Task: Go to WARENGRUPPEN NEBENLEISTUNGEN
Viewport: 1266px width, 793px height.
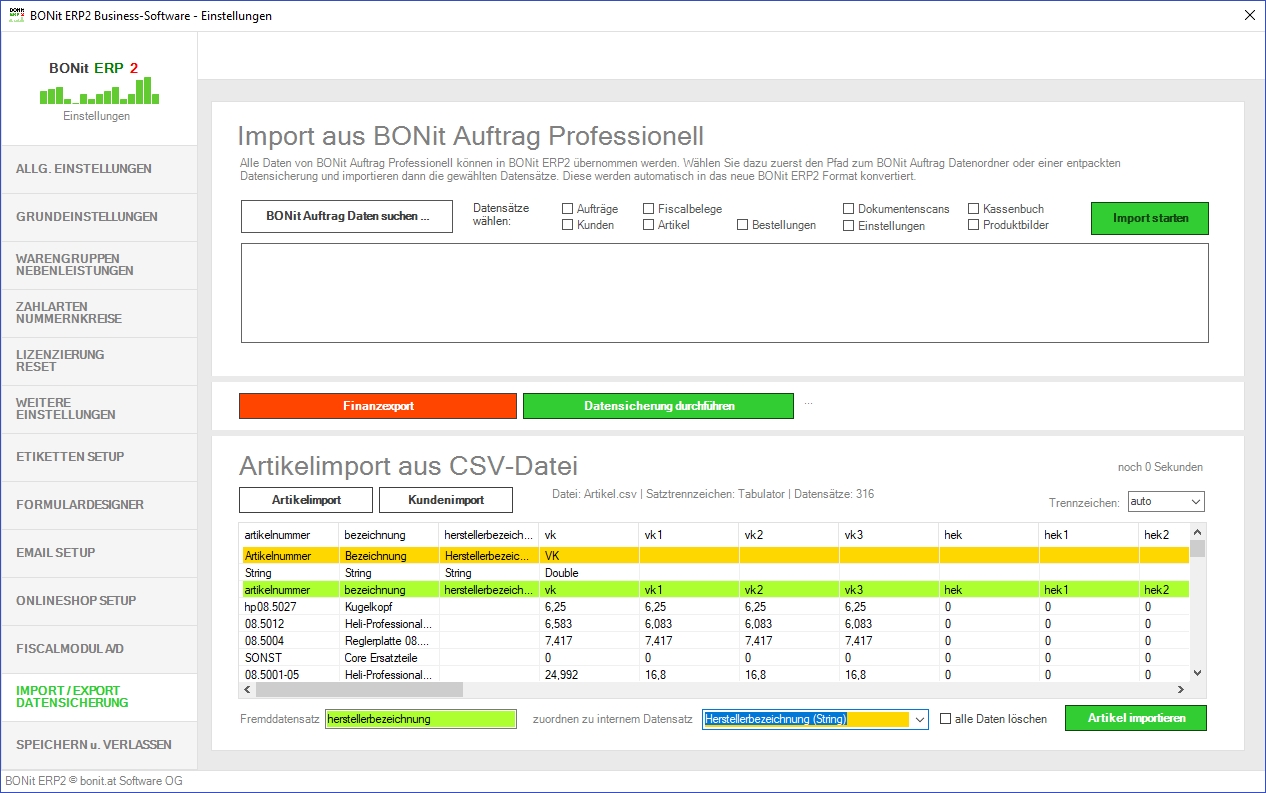Action: [99, 265]
